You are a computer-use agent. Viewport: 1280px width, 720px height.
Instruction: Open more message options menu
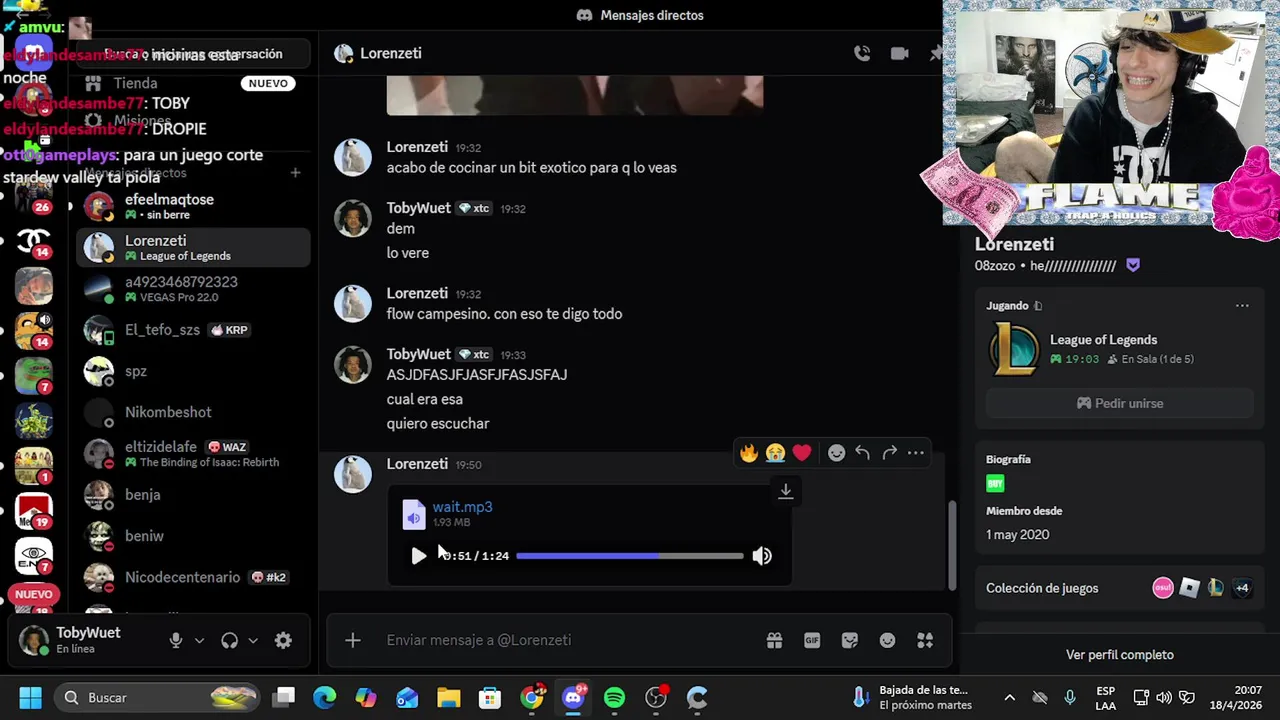915,453
